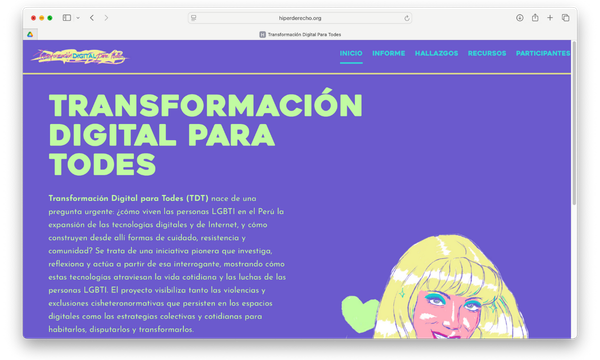Visit the RECURSOS nav link

coord(487,53)
